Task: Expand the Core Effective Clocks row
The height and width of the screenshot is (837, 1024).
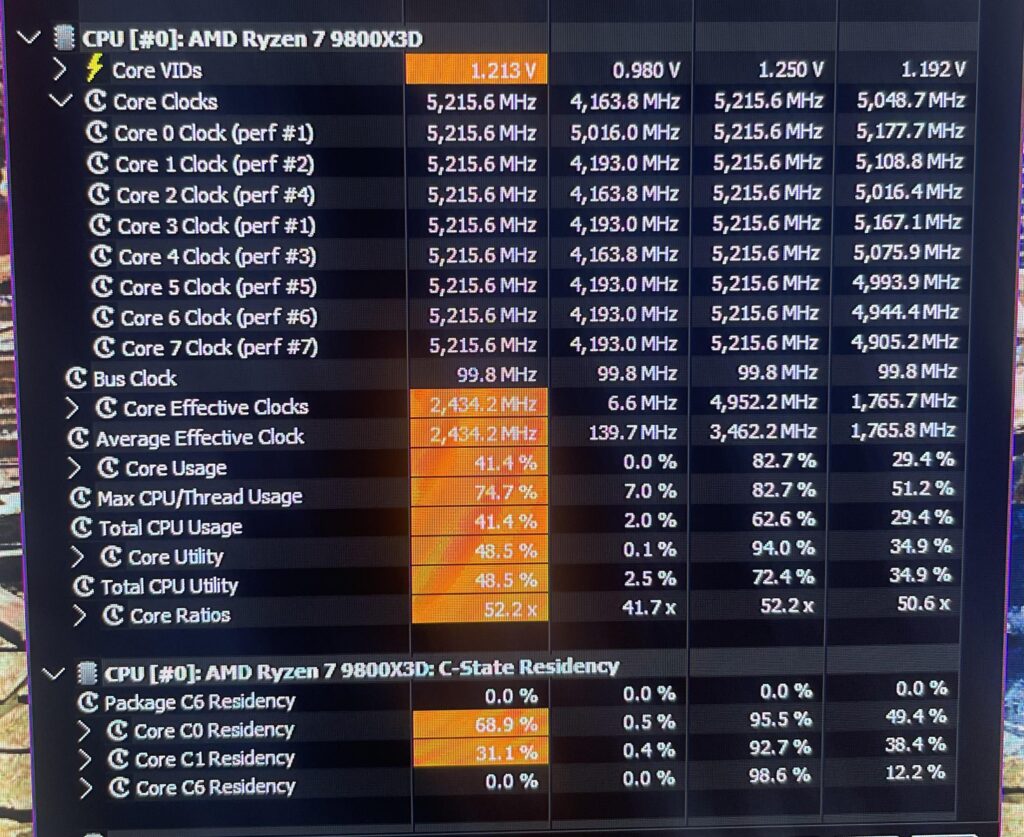Action: click(x=73, y=408)
